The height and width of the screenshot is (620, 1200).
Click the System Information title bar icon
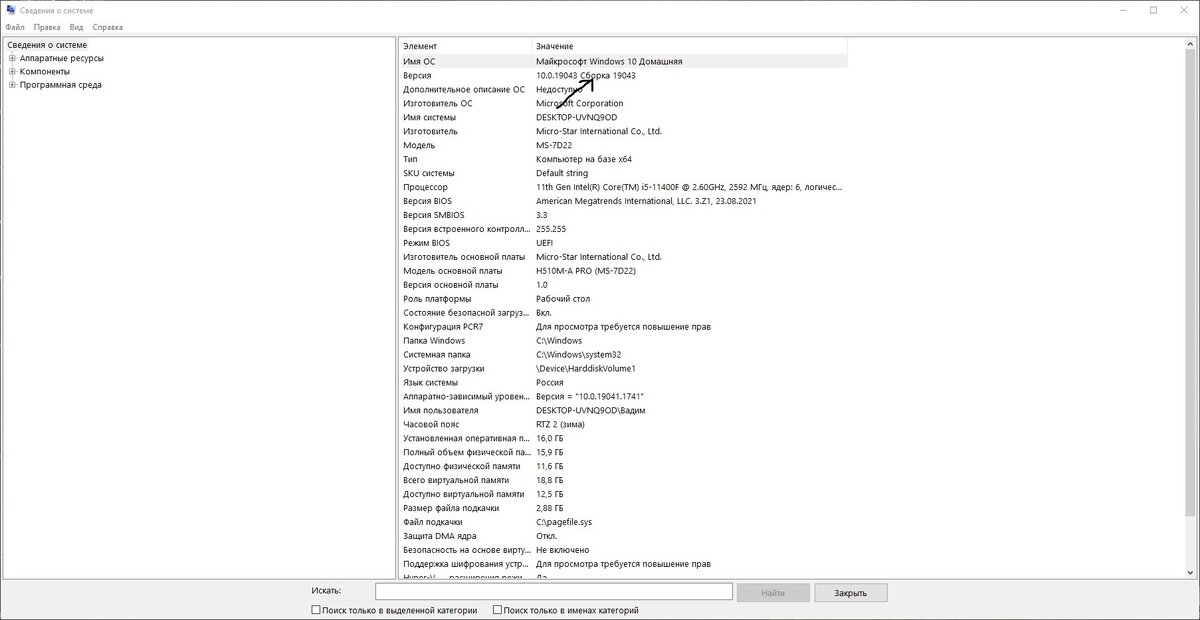[10, 9]
